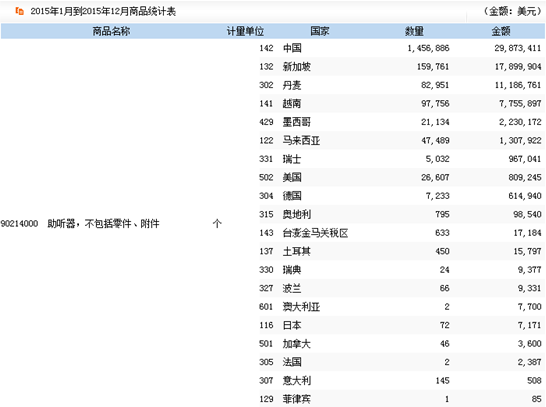
Task: Select the 马来西亚 row
Action: [x=401, y=140]
